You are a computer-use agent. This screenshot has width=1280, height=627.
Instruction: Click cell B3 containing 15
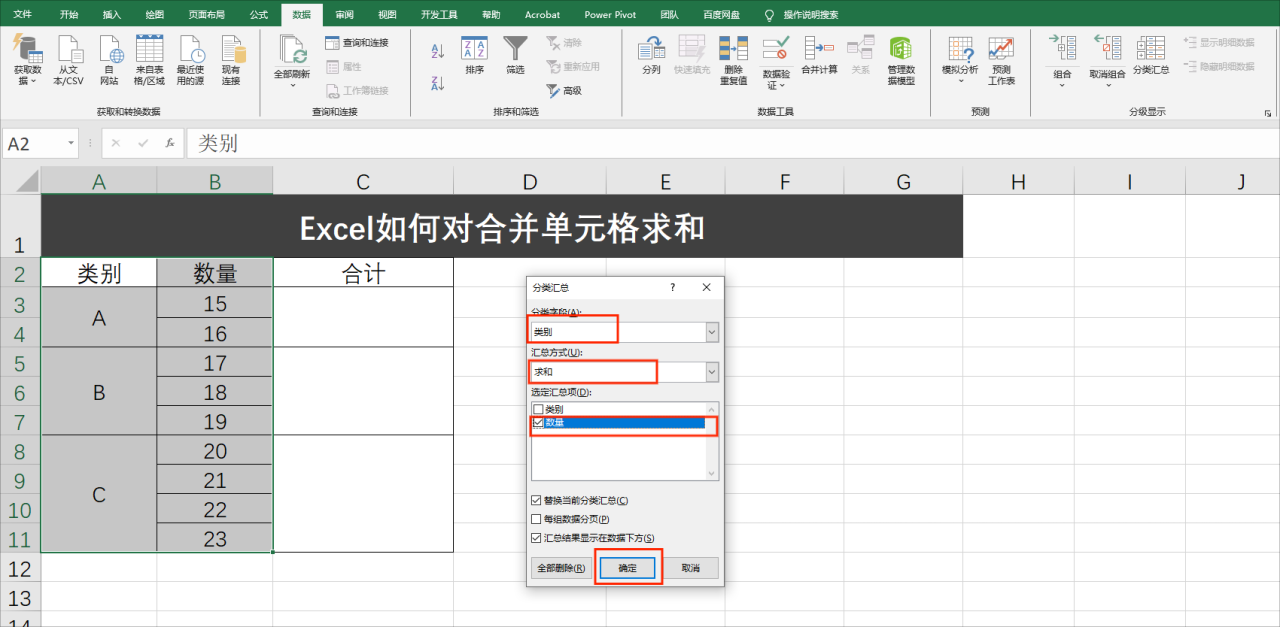click(x=215, y=303)
